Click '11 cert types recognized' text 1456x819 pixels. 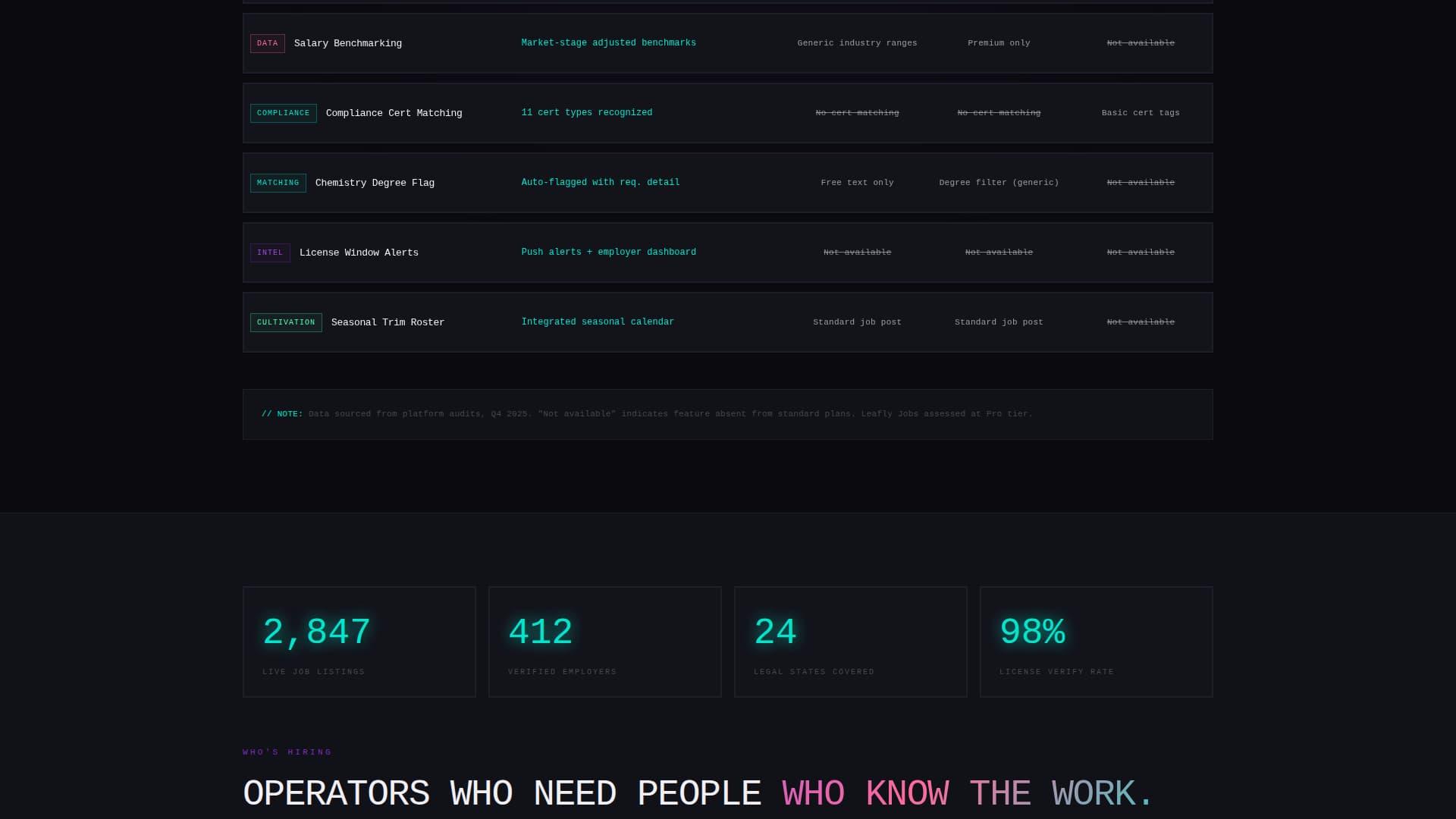[586, 112]
